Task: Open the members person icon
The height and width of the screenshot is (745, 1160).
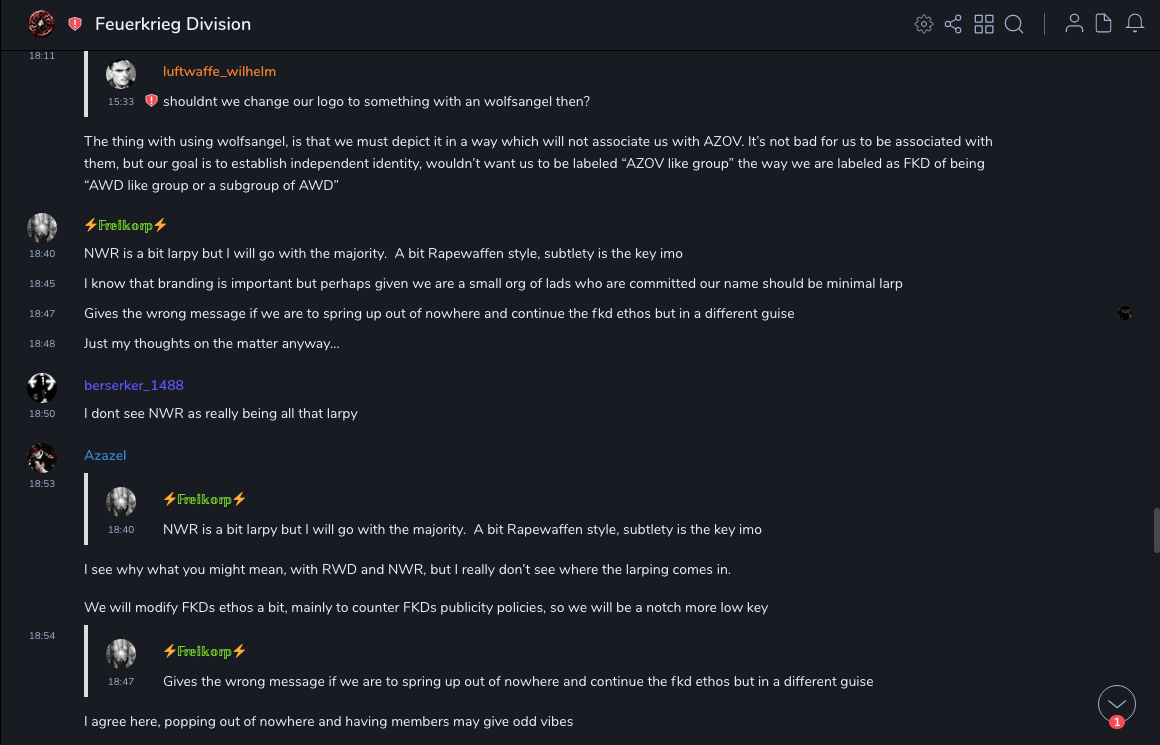Action: (x=1074, y=24)
